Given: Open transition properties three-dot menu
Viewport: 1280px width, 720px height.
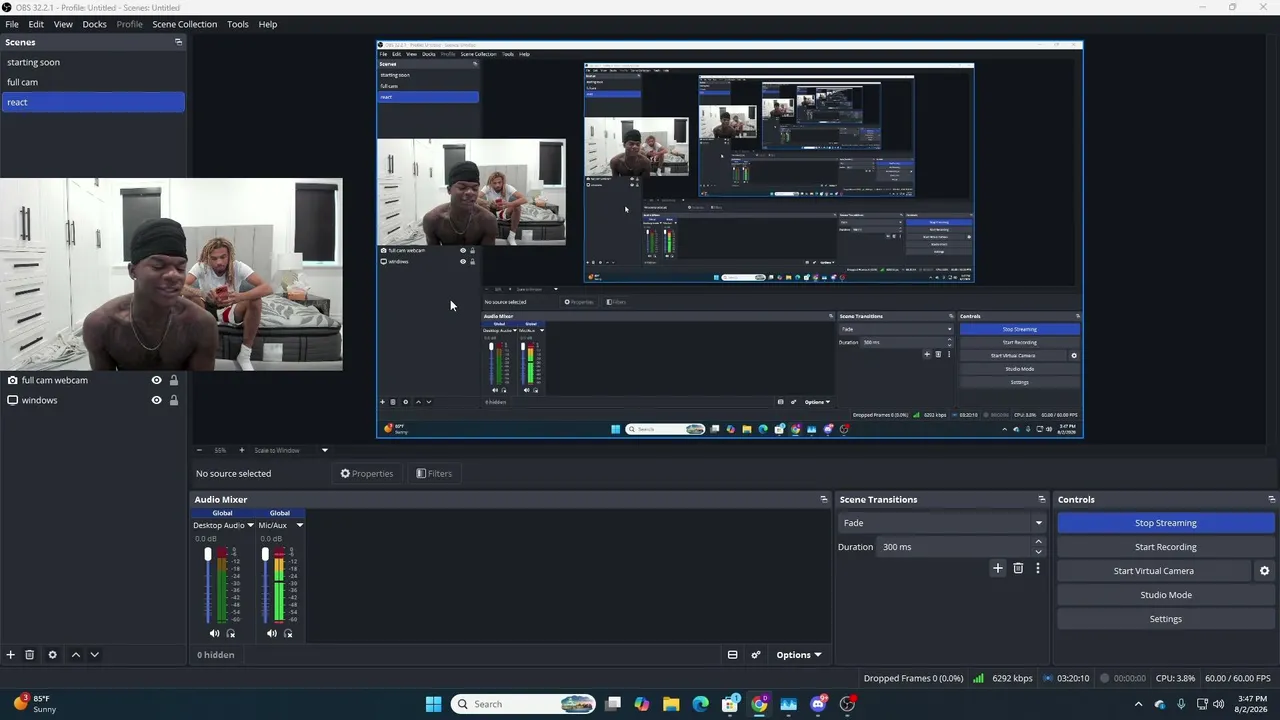Looking at the screenshot, I should (1038, 568).
